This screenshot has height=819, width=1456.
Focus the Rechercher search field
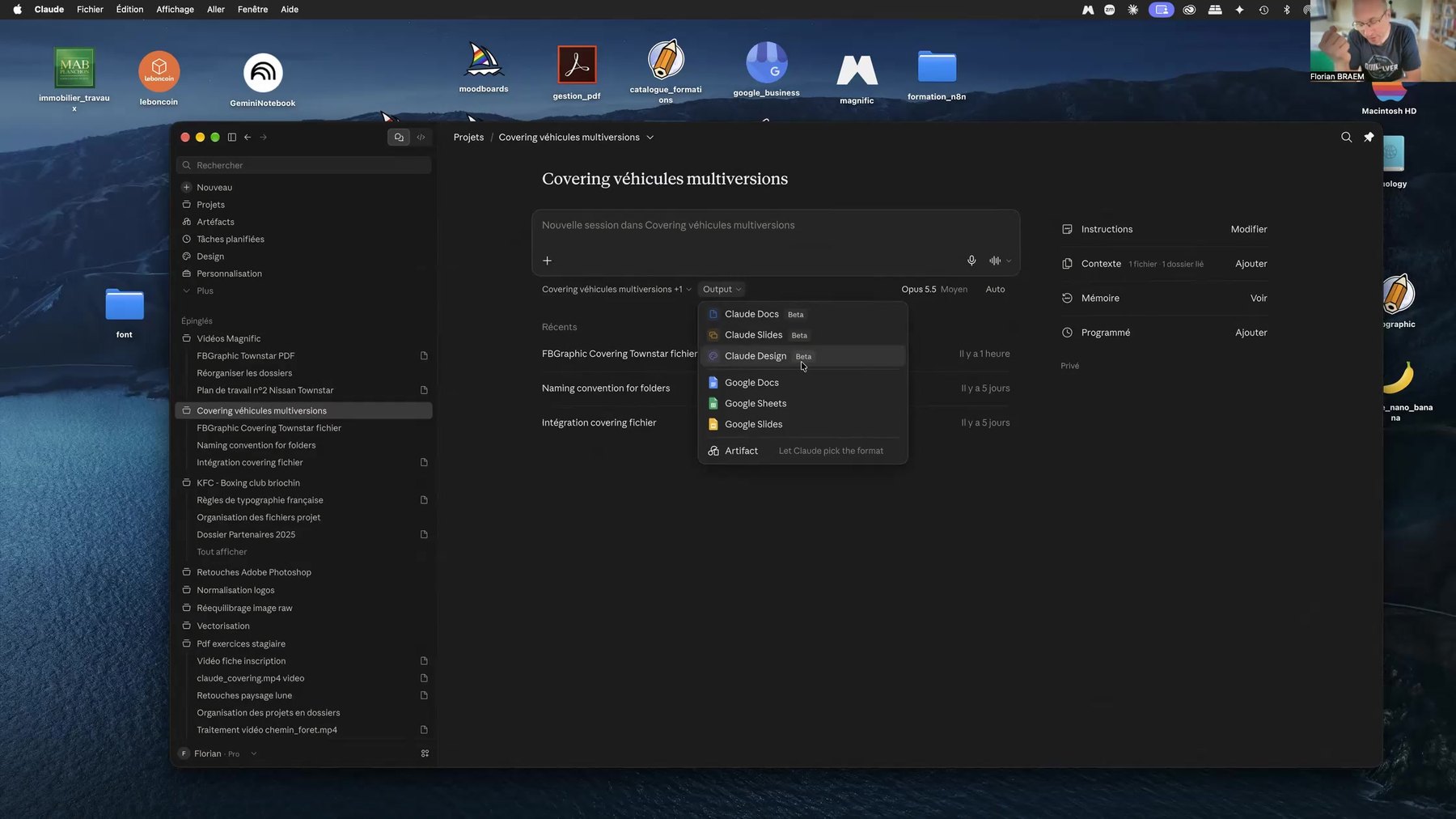click(x=304, y=165)
